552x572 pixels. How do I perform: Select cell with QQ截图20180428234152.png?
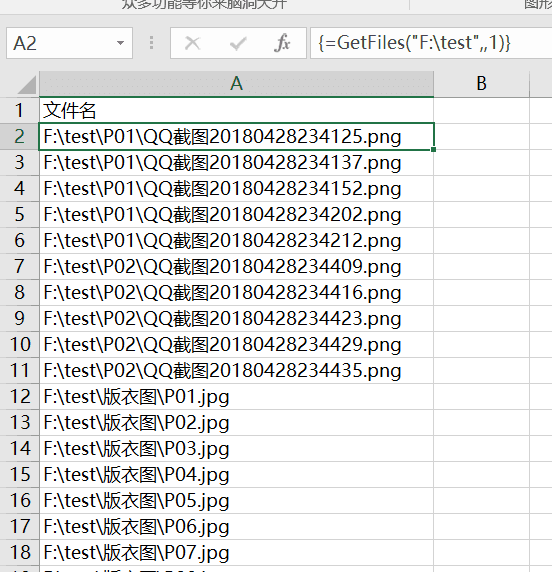pyautogui.click(x=236, y=189)
